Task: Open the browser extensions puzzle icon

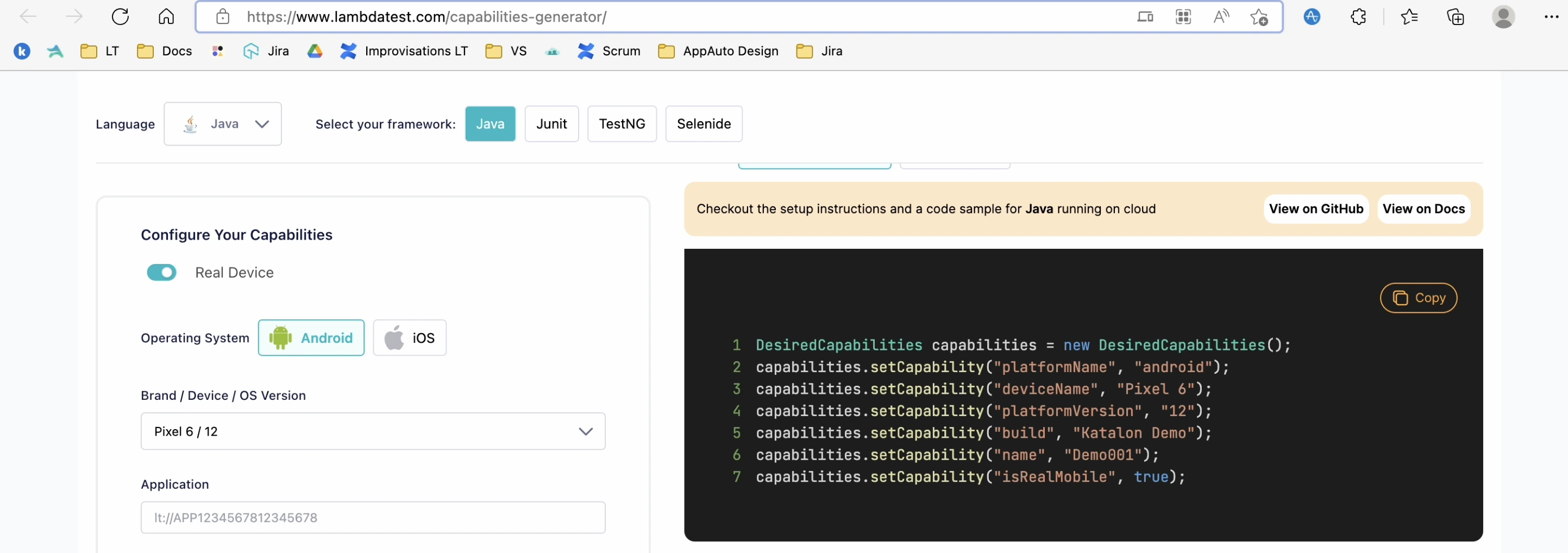Action: (x=1358, y=16)
